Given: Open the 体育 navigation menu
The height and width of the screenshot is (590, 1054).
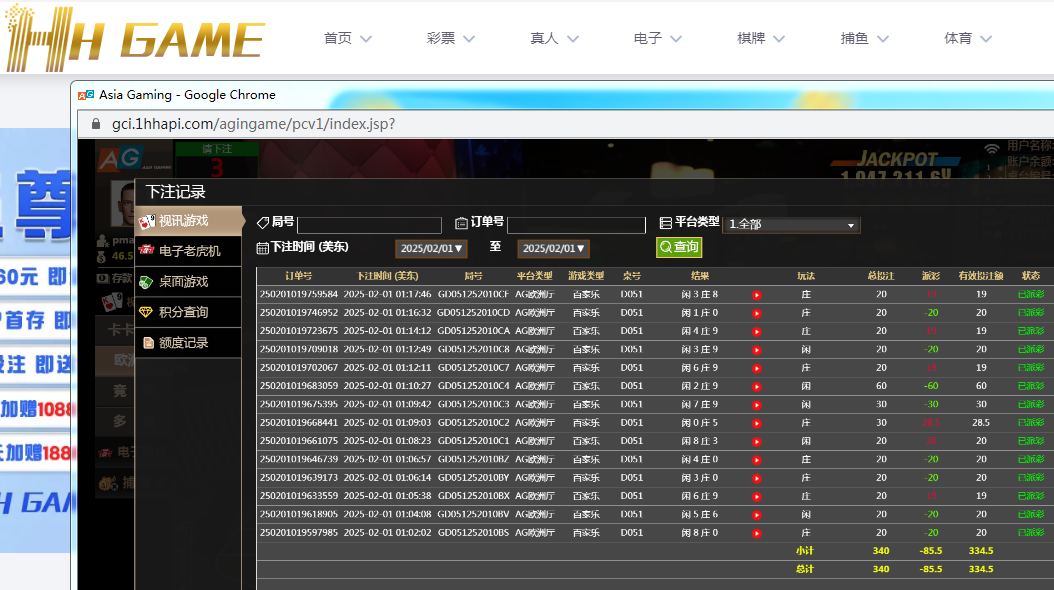Looking at the screenshot, I should click(x=967, y=38).
